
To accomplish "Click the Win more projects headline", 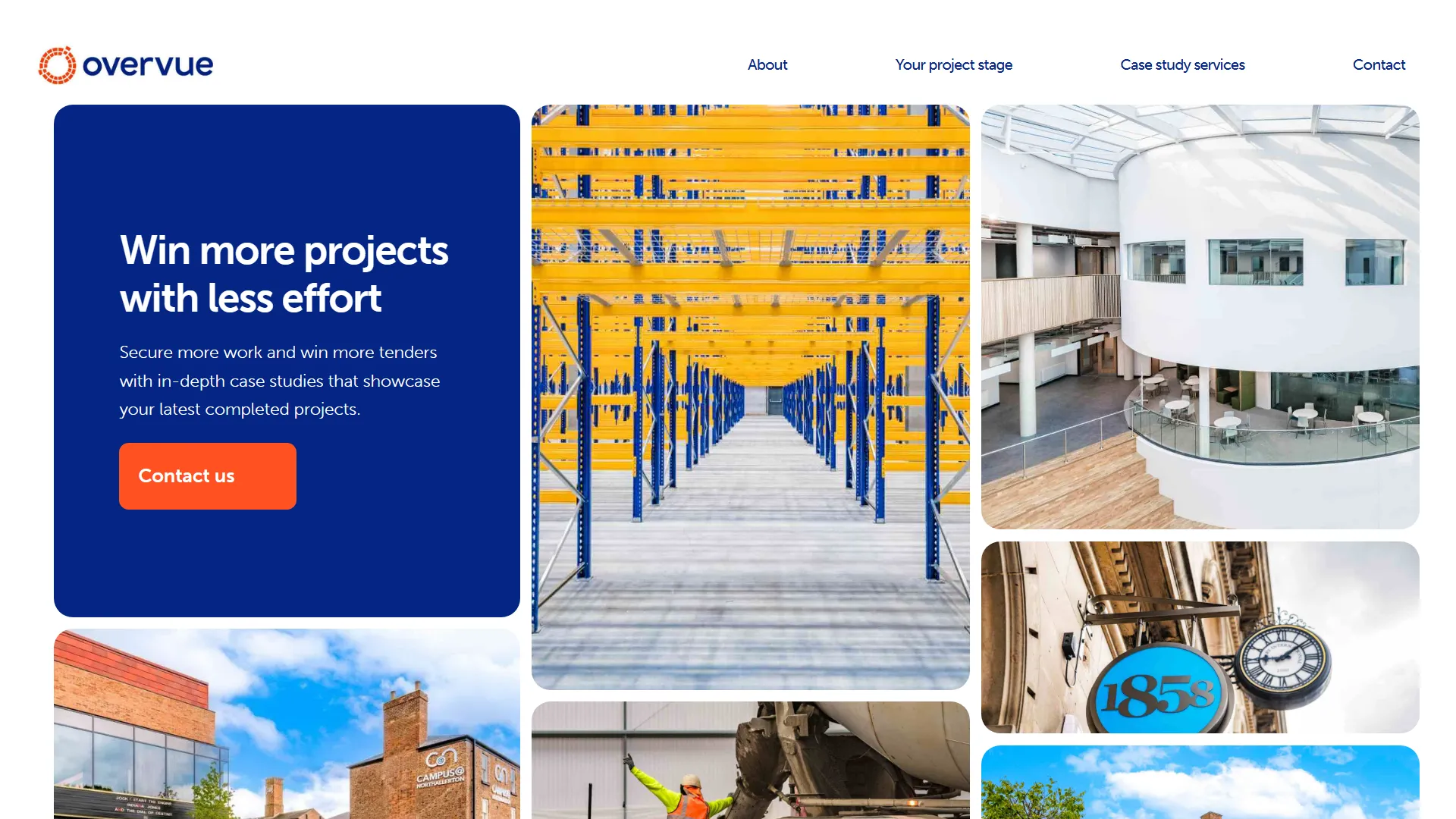I will tap(284, 273).
